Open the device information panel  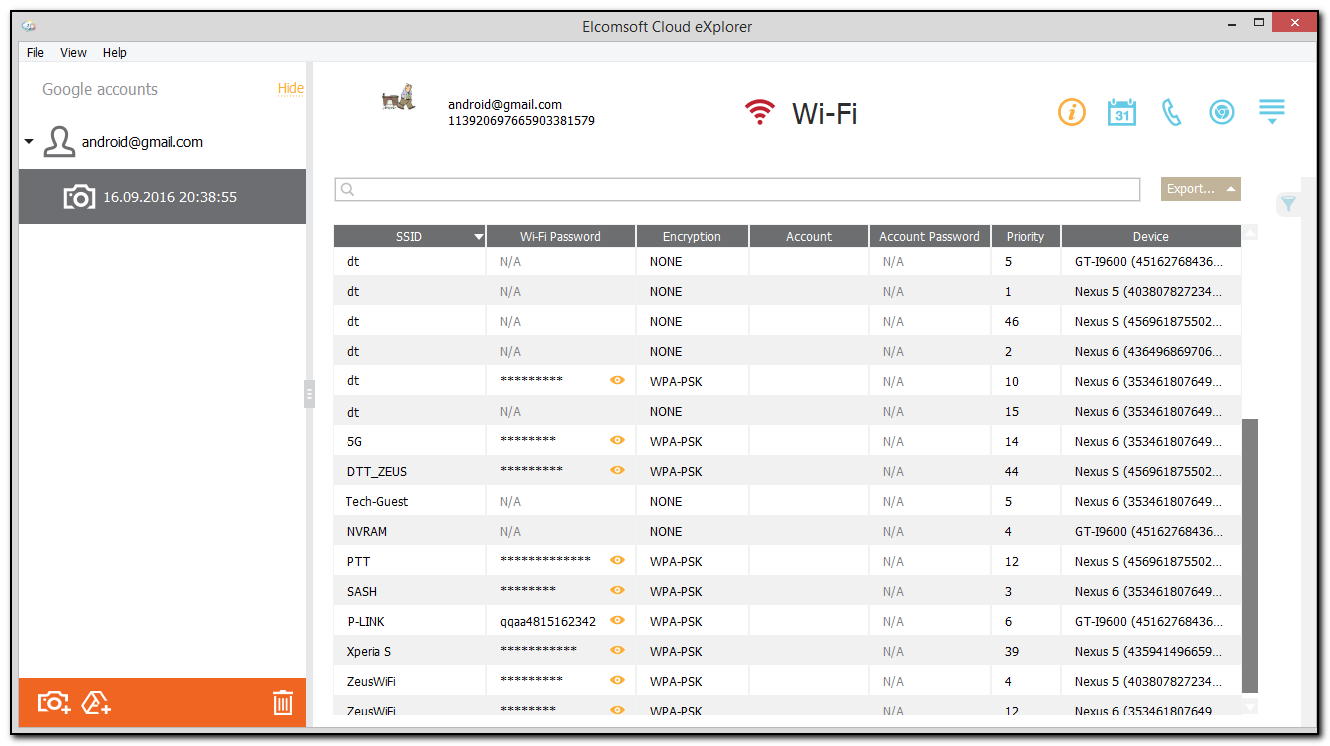pyautogui.click(x=1072, y=112)
